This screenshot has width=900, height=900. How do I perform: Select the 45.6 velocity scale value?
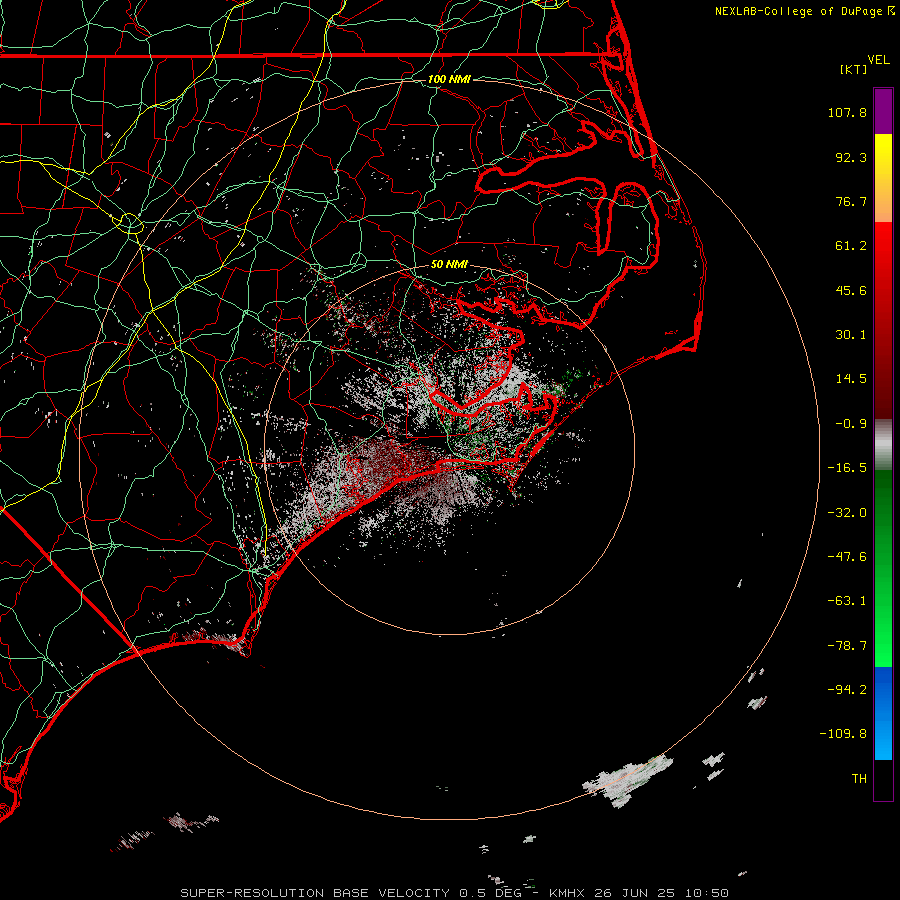pyautogui.click(x=851, y=290)
